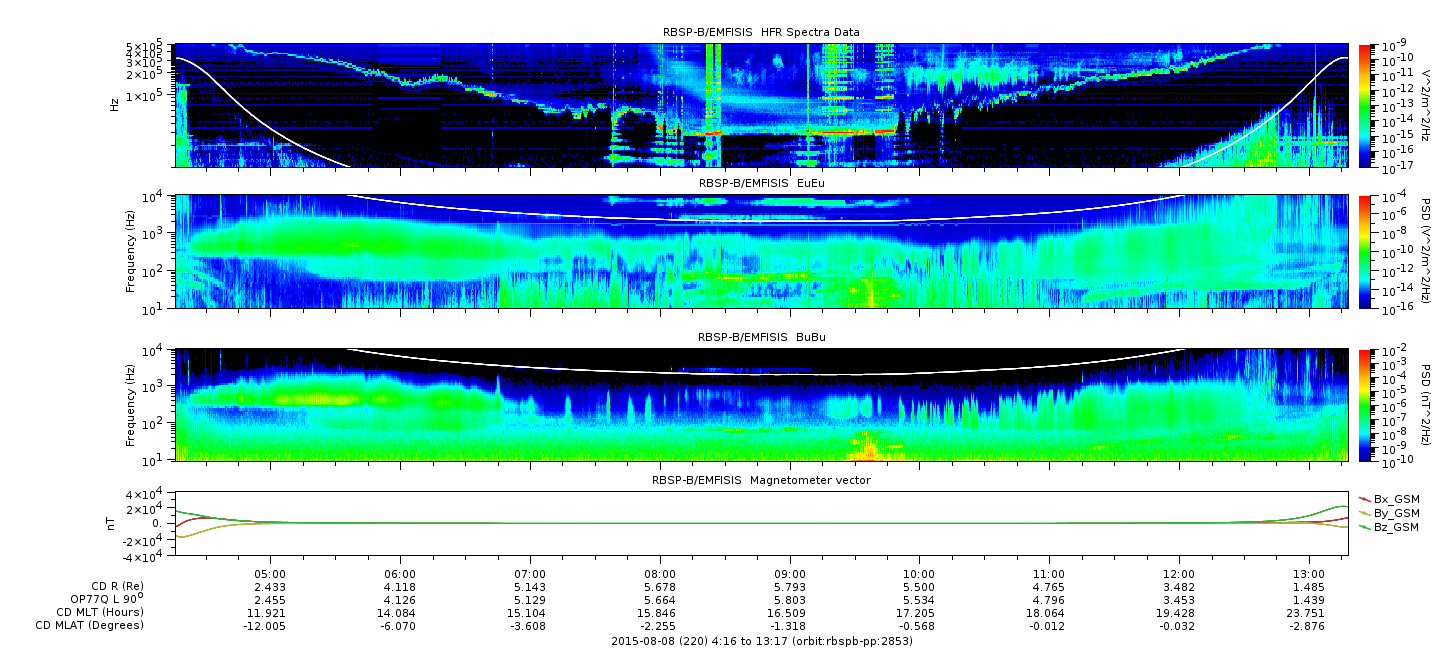Select the RBSP-B/EMFISIS HFR Spectra Data title
1447x658 pixels.
761,32
